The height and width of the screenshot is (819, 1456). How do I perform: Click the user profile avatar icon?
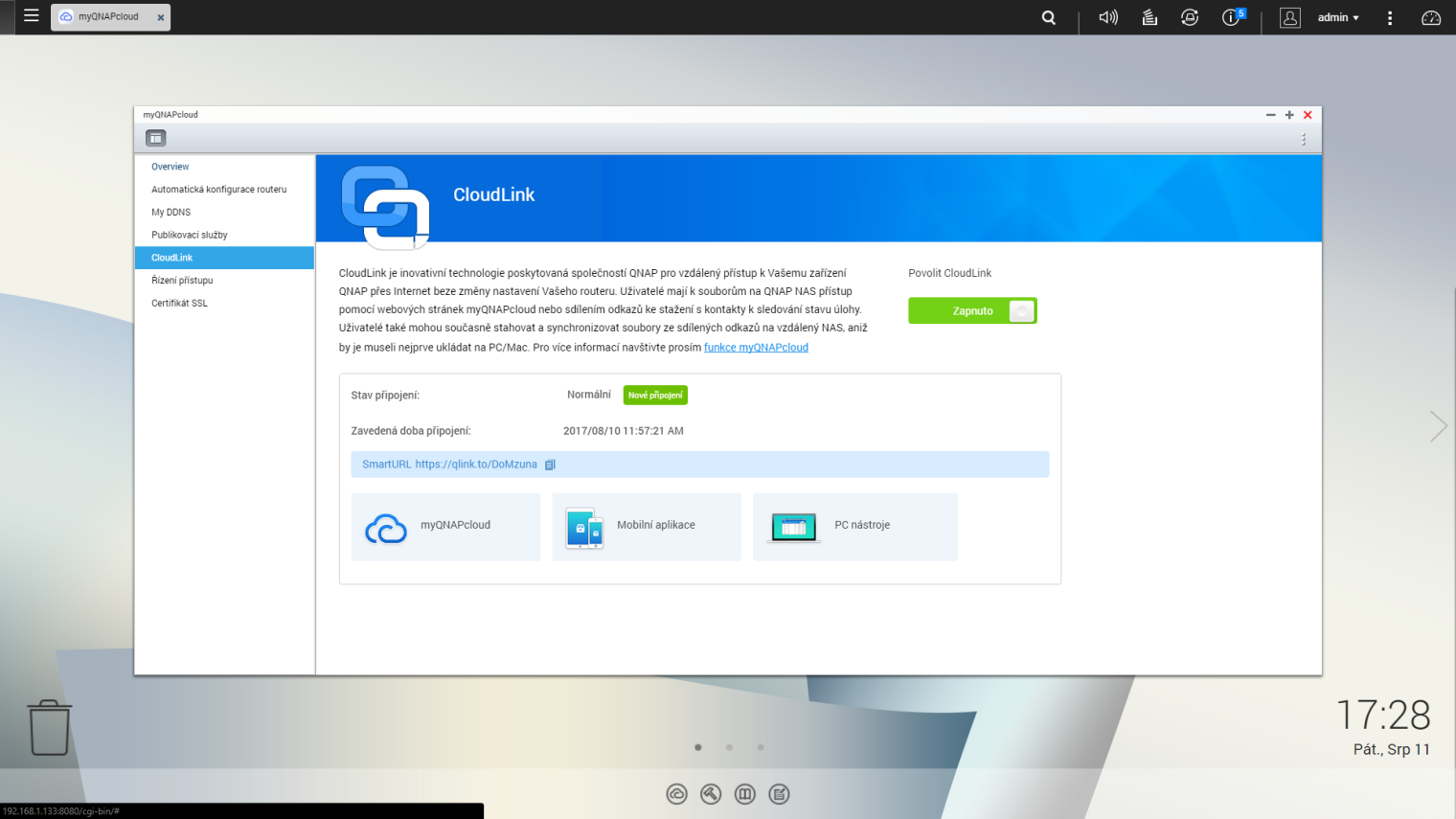[x=1290, y=17]
